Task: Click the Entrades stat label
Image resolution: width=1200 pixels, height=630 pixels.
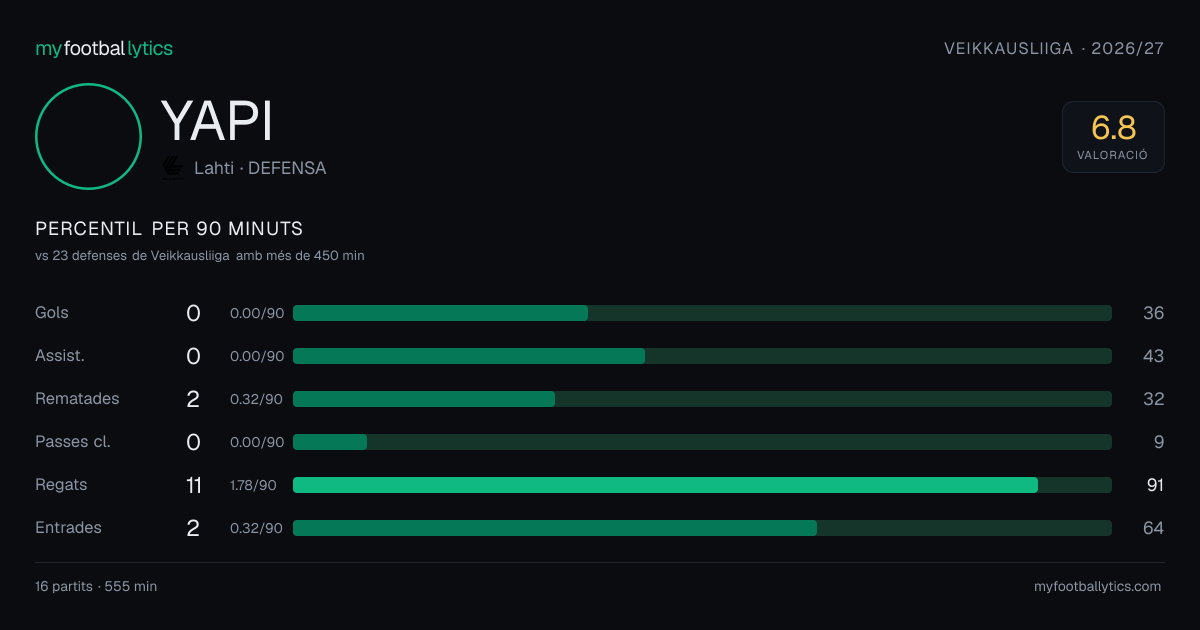Action: tap(68, 528)
